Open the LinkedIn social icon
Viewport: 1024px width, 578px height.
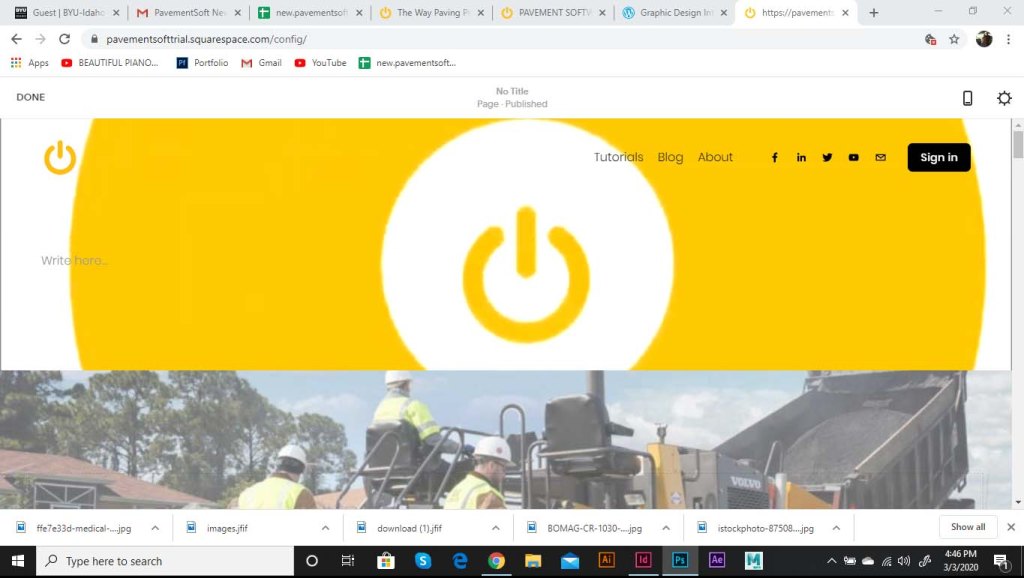[x=801, y=157]
